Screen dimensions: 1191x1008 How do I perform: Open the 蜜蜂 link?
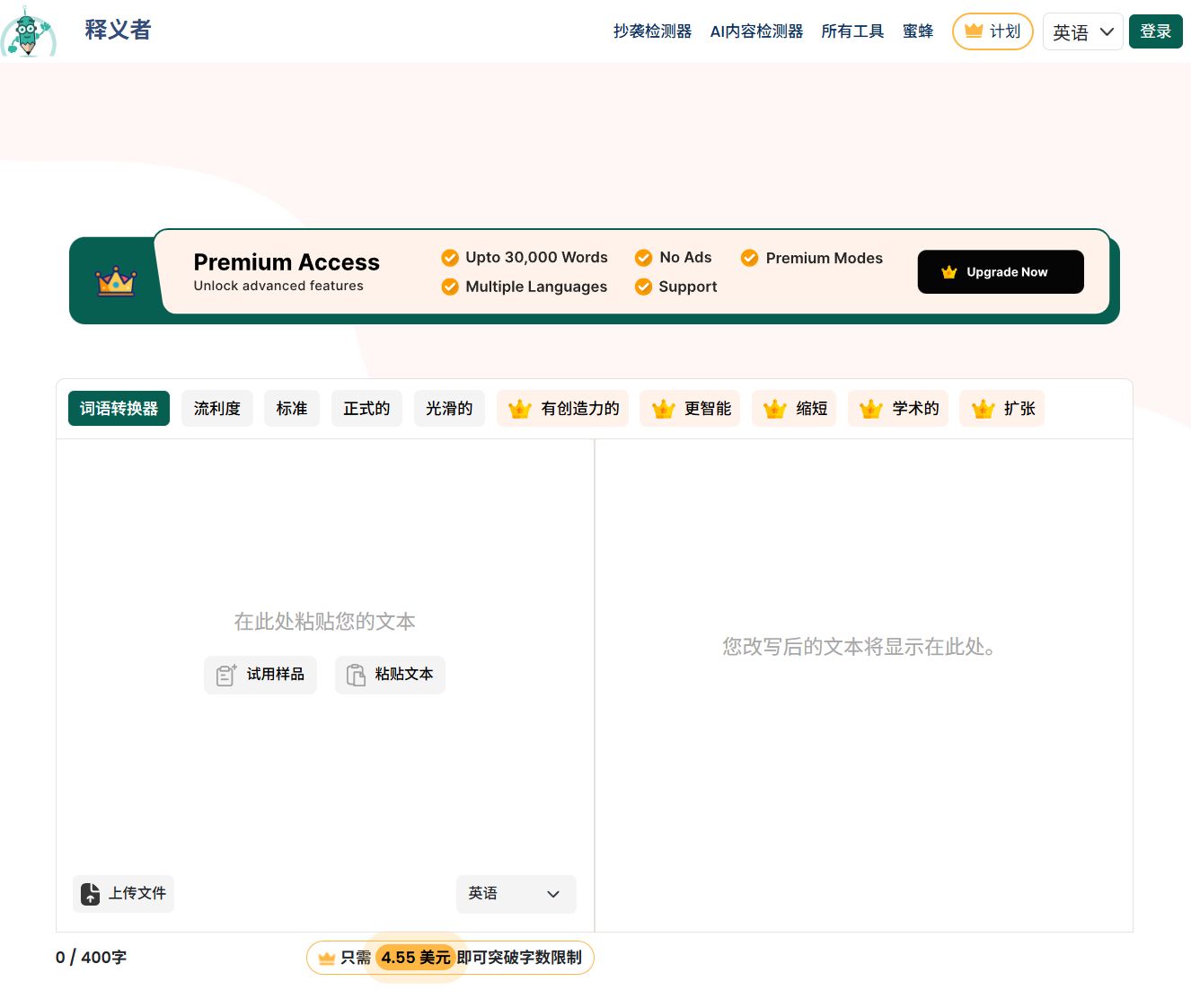click(x=918, y=31)
